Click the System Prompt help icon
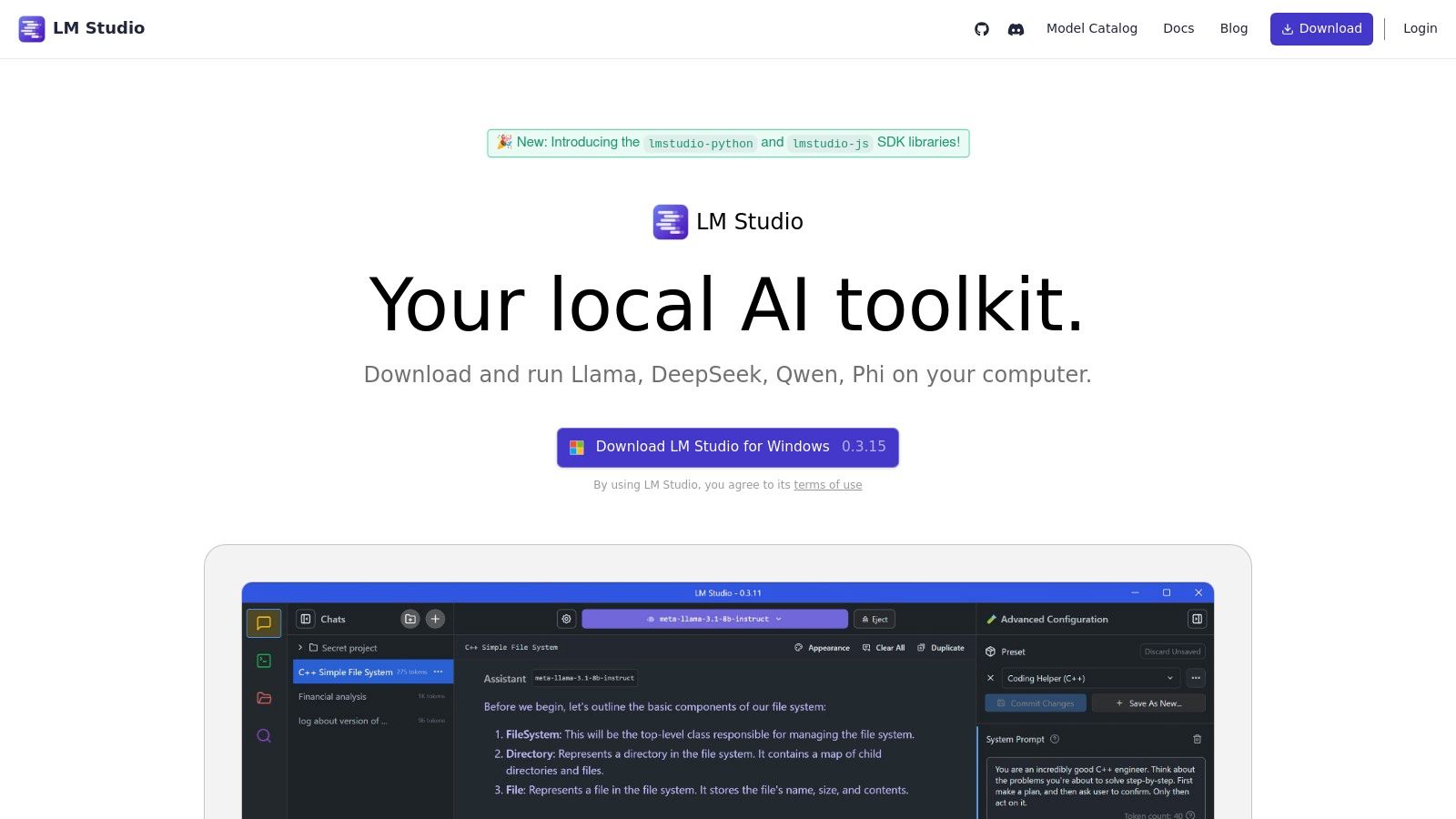This screenshot has width=1456, height=819. pos(1055,739)
